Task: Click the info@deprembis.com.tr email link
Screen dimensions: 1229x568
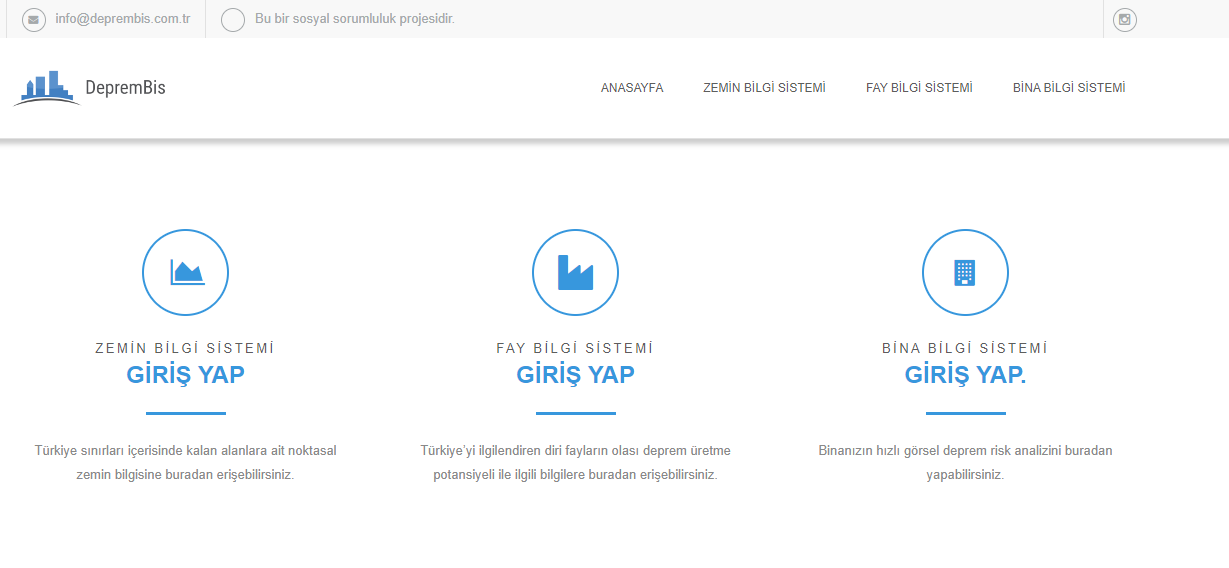Action: click(122, 19)
